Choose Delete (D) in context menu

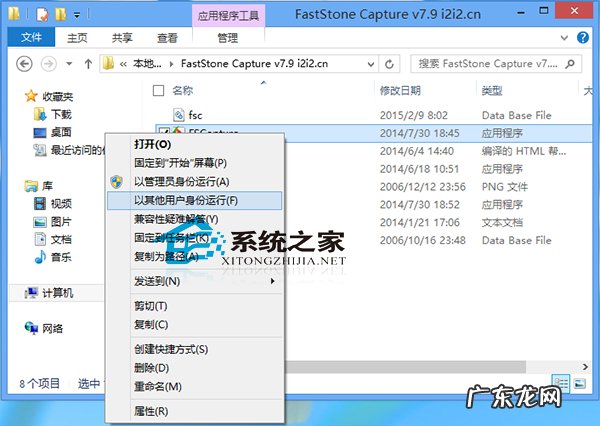pyautogui.click(x=194, y=368)
